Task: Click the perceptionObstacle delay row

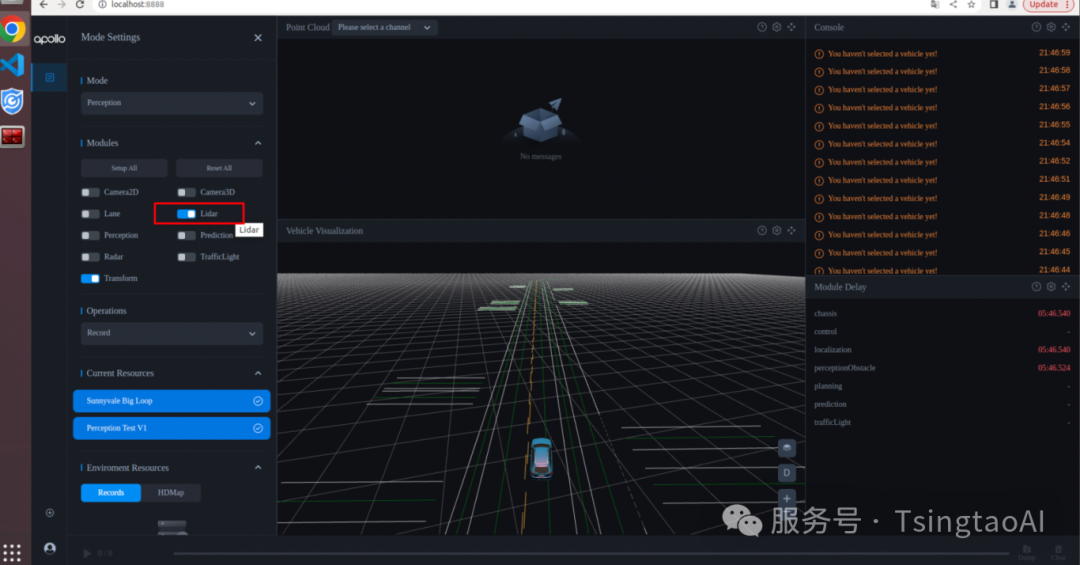Action: point(942,368)
